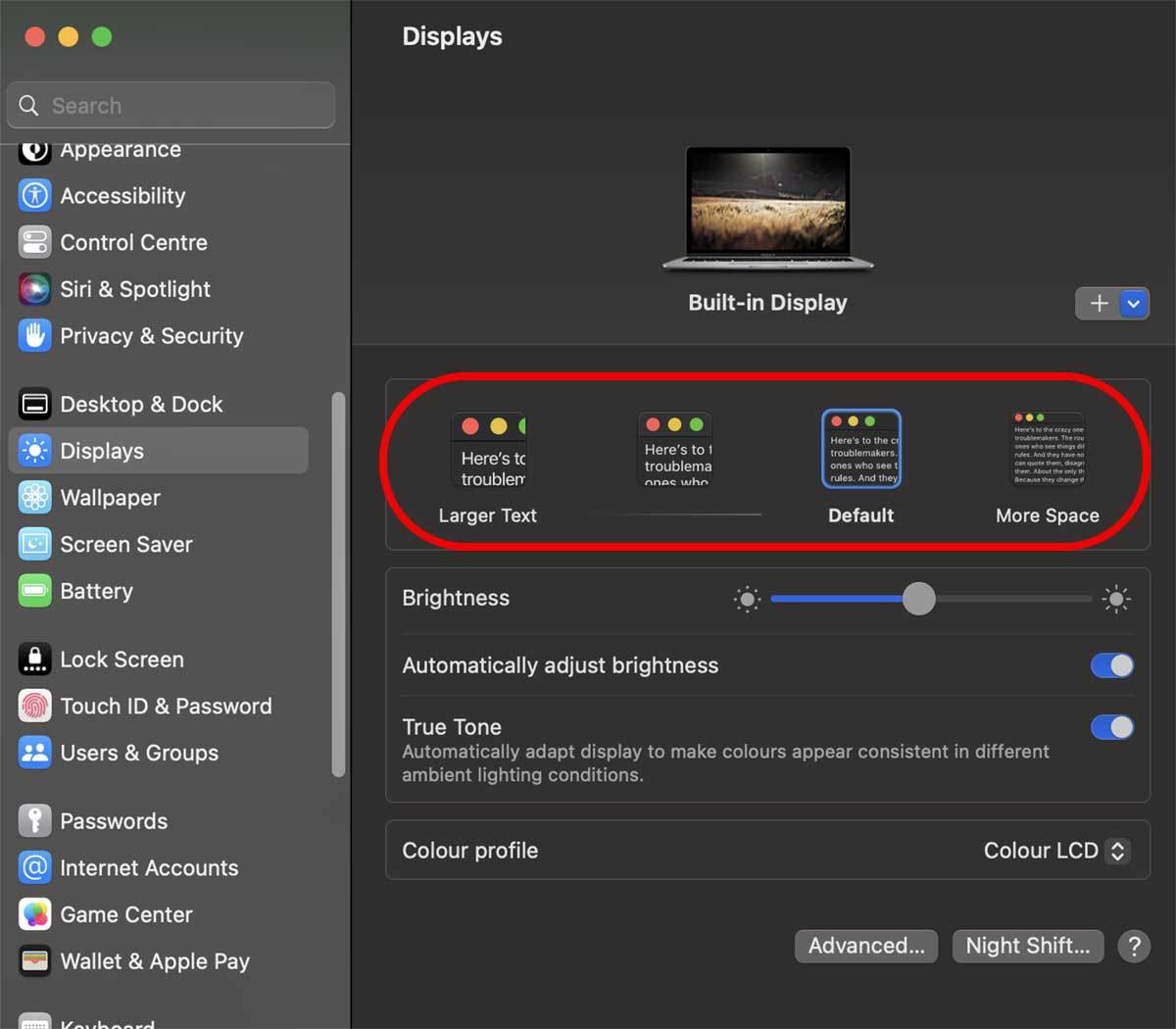Select the More Space resolution option

pyautogui.click(x=1047, y=451)
